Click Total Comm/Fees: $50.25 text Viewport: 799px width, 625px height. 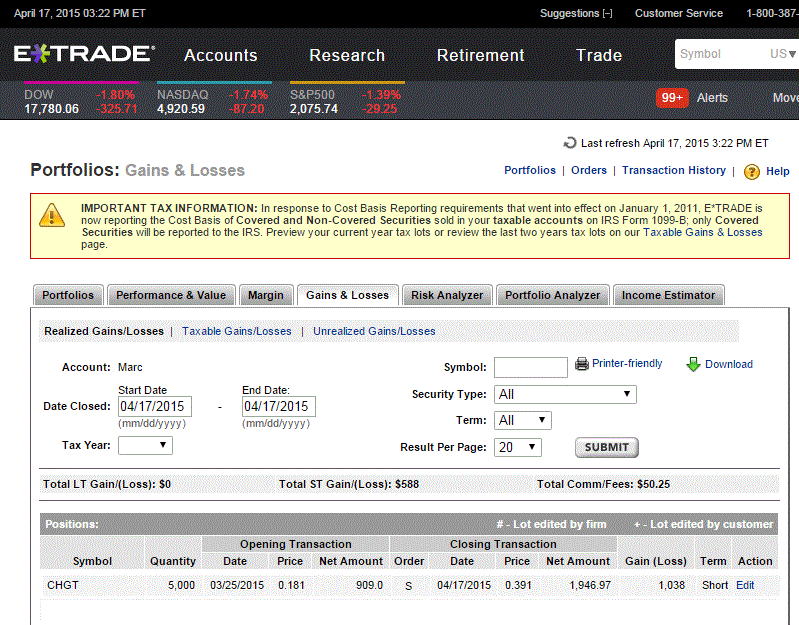(x=603, y=484)
